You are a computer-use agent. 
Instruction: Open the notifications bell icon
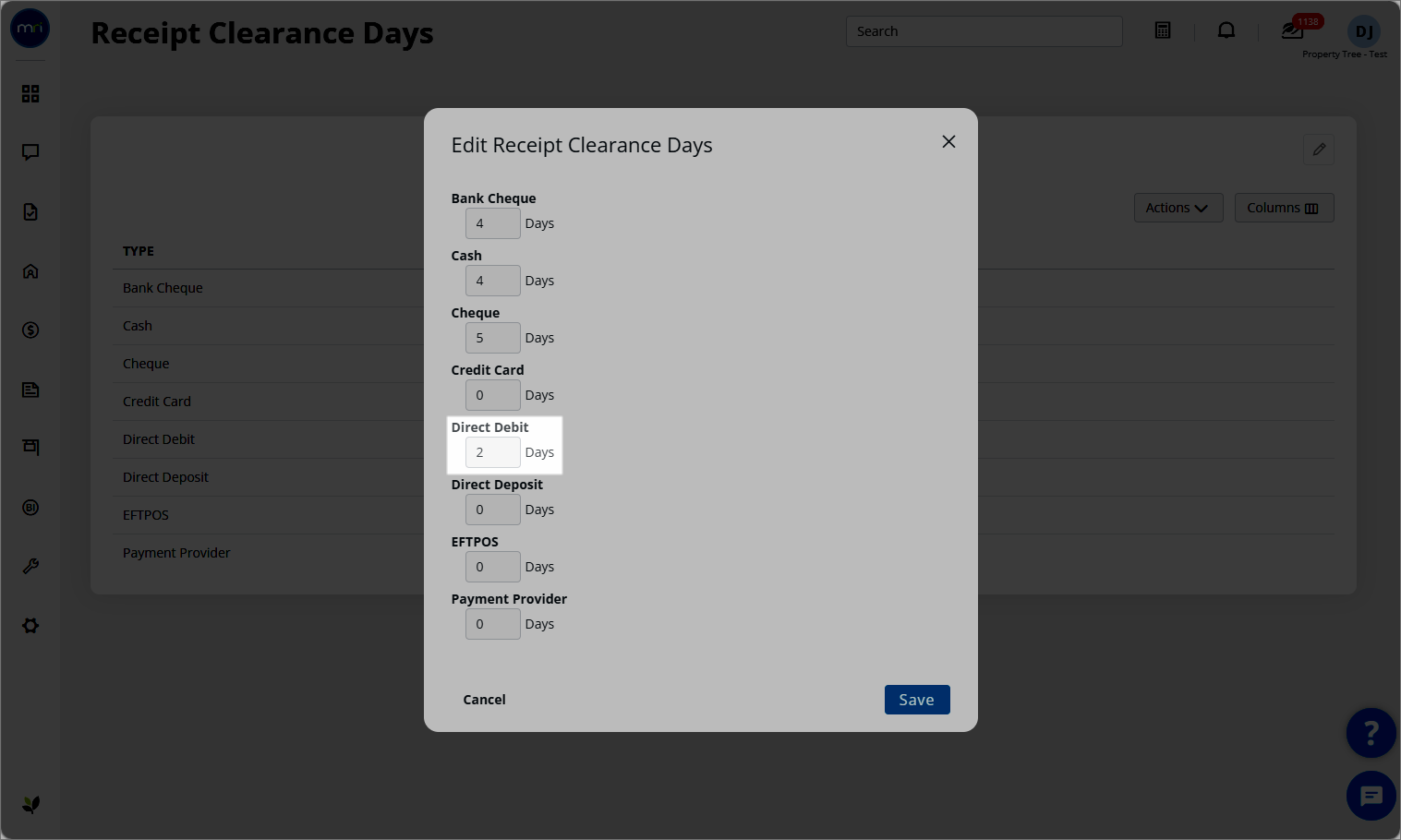[1226, 30]
